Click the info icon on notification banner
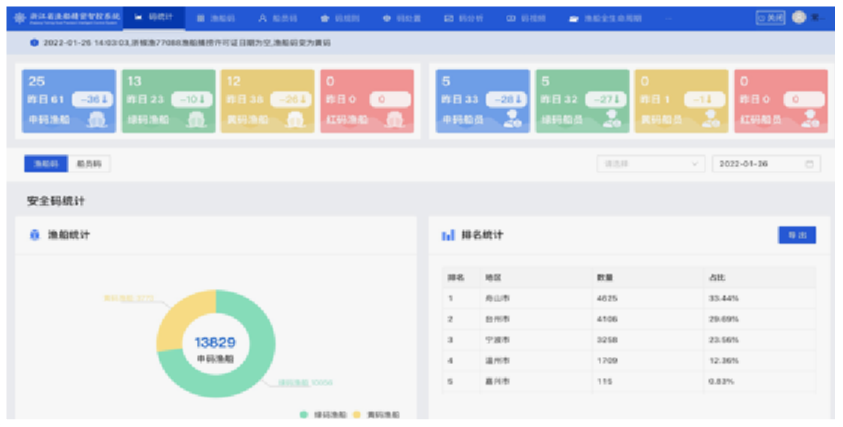Screen dimensions: 843x427 [x=34, y=43]
